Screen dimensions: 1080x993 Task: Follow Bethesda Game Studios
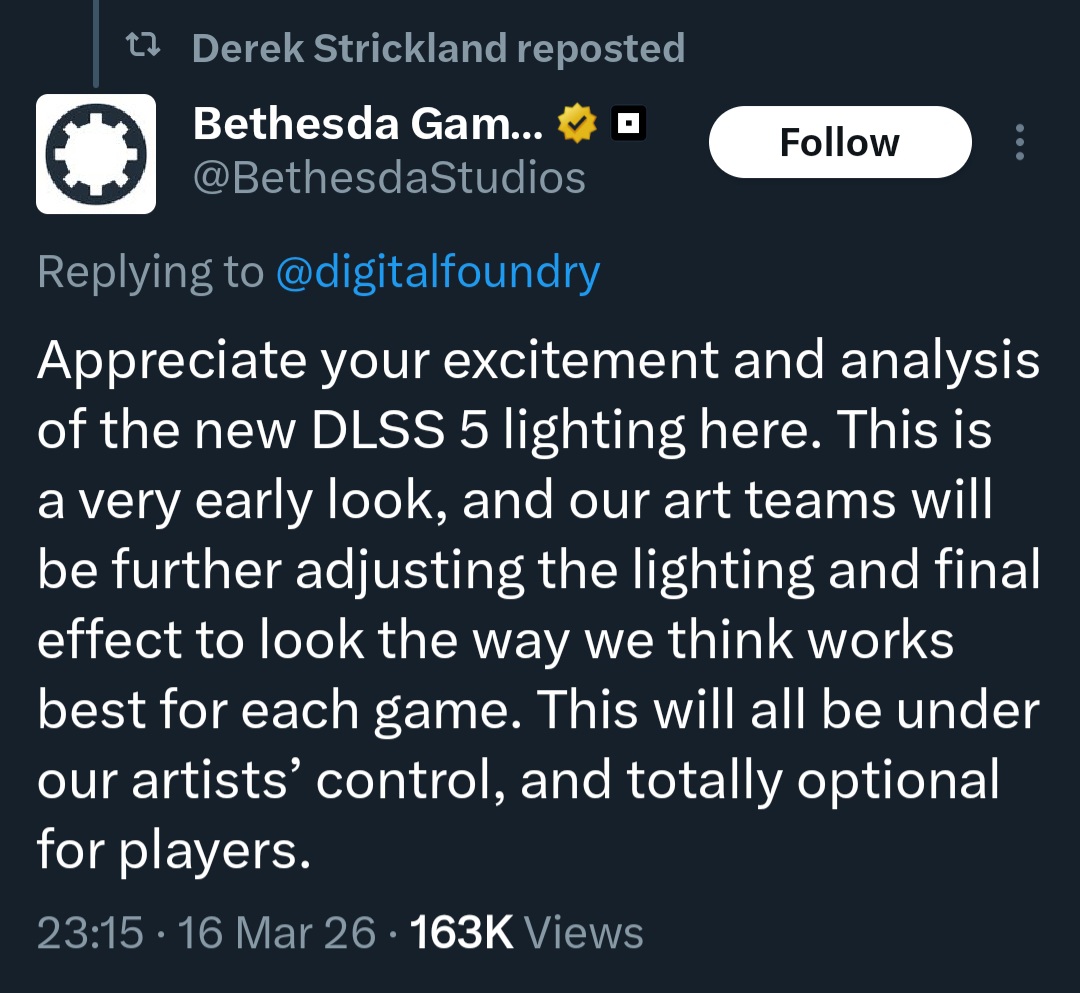(839, 142)
